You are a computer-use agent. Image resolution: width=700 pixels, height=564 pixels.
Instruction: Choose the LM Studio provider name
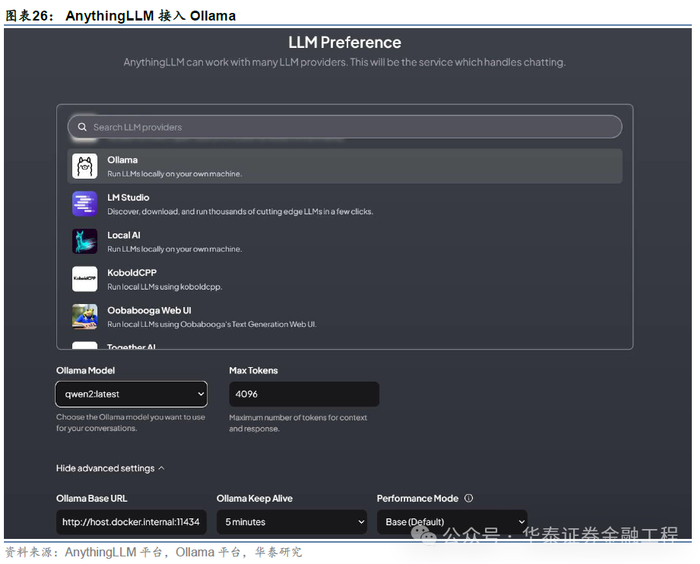pyautogui.click(x=128, y=197)
